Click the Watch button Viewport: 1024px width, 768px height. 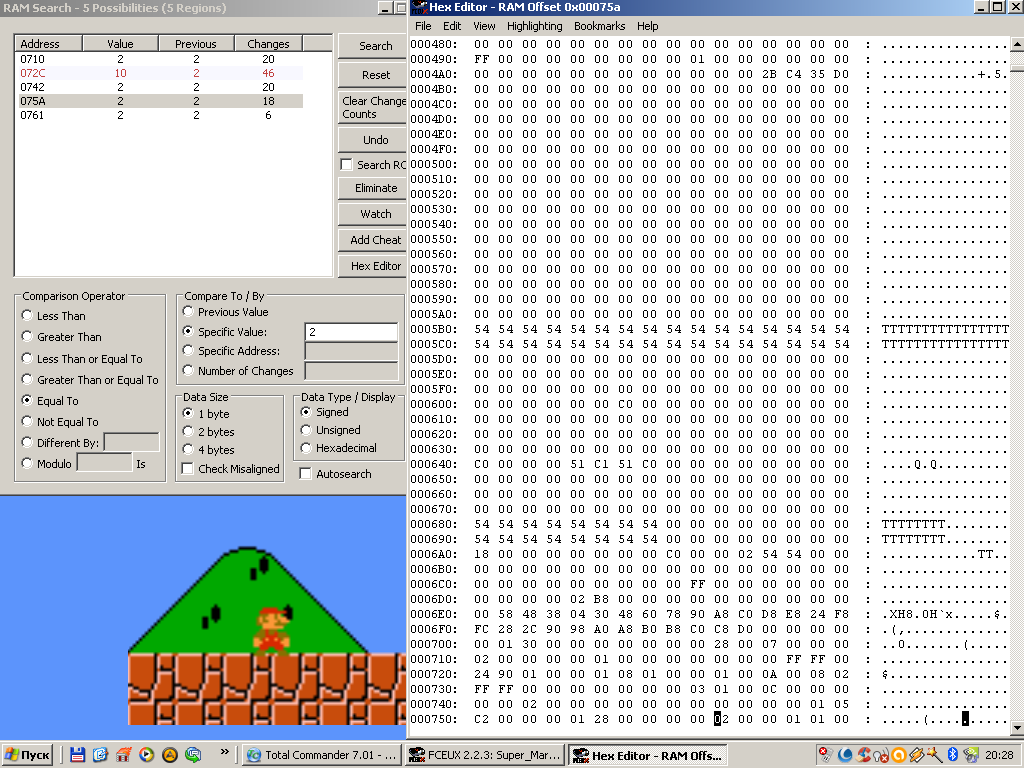pyautogui.click(x=373, y=214)
